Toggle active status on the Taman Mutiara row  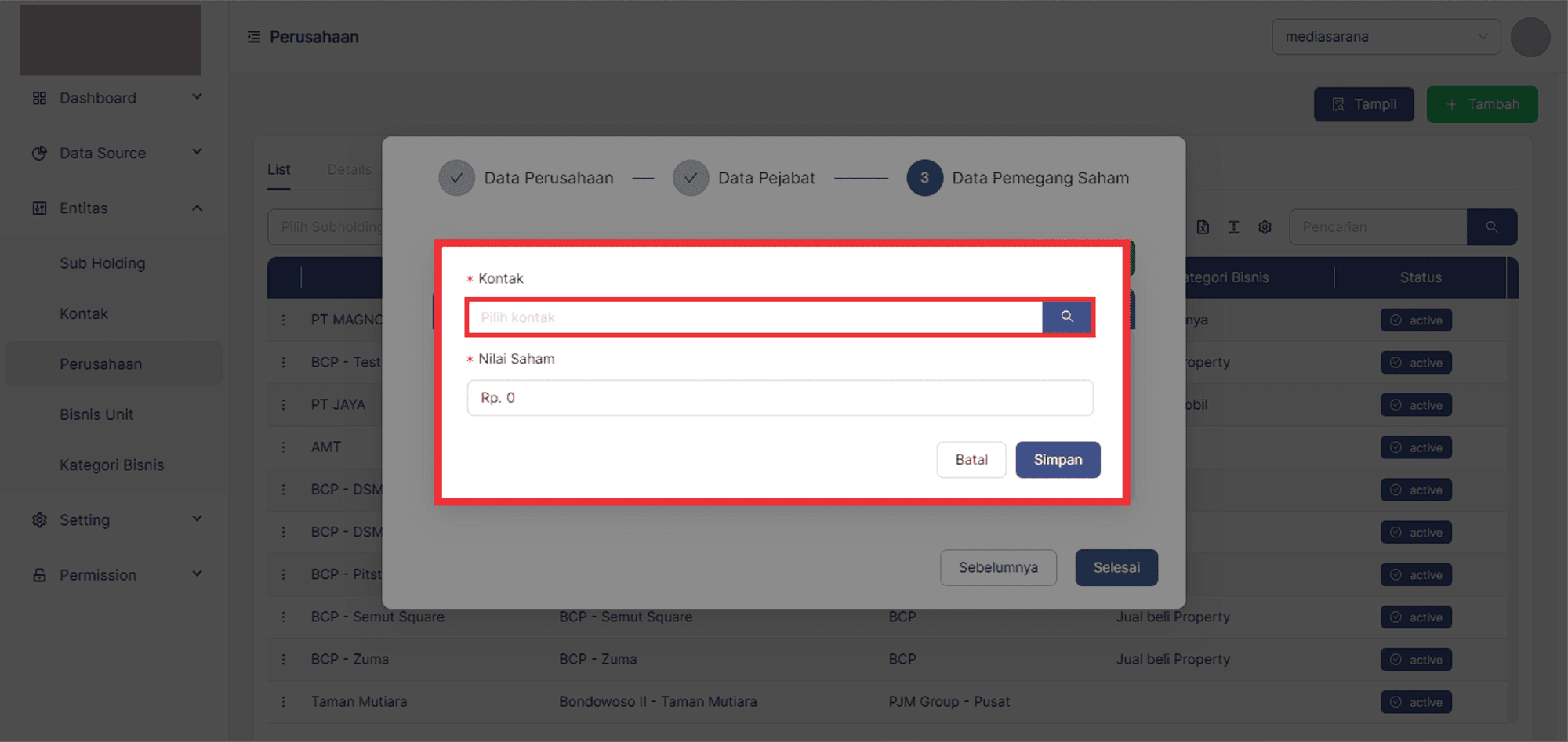(1416, 702)
